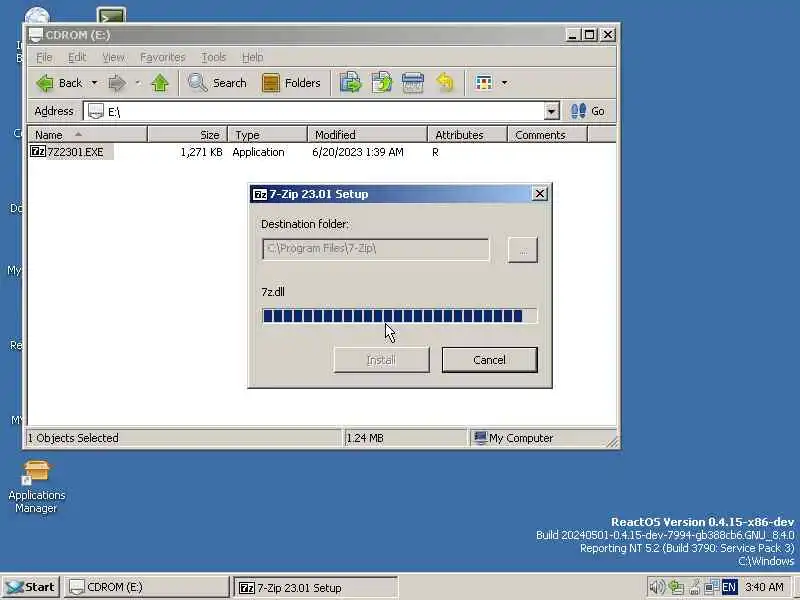Click the 6/20/2023 1:39 AM modified cell
800x600 pixels.
[x=358, y=152]
